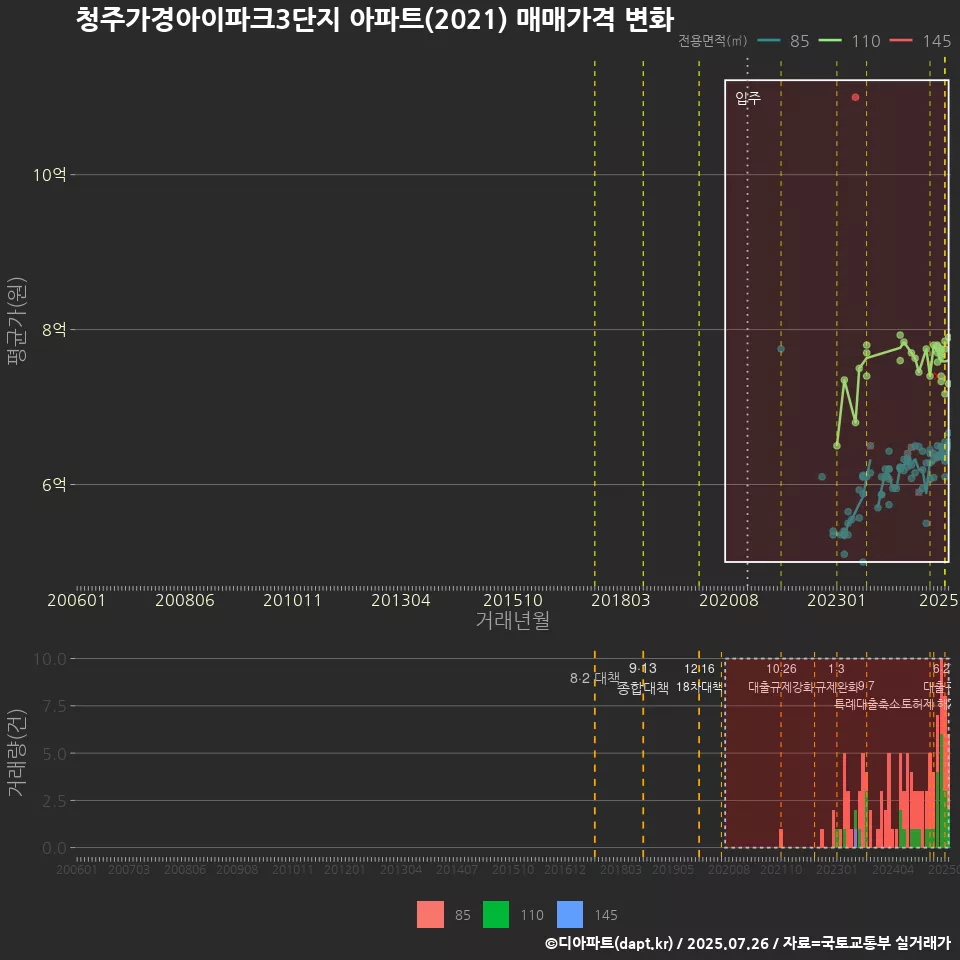
Task: Click the '8억' y-axis label
Action: click(x=54, y=330)
